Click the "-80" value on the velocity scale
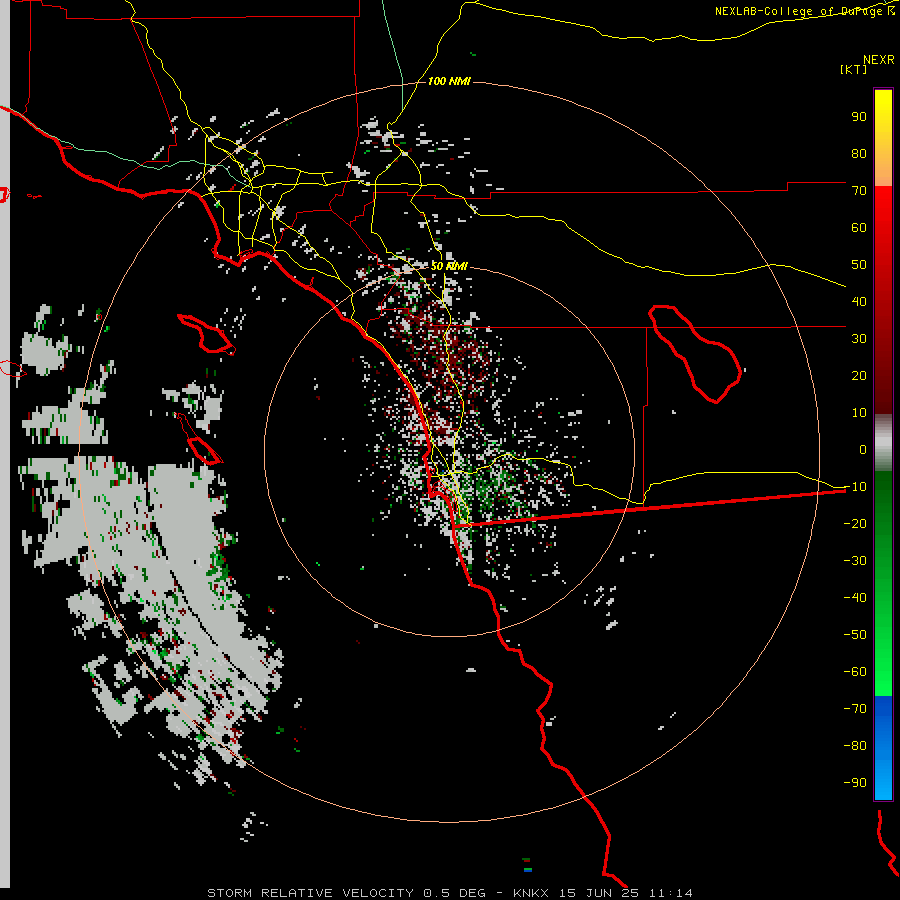The image size is (900, 900). pos(855,746)
